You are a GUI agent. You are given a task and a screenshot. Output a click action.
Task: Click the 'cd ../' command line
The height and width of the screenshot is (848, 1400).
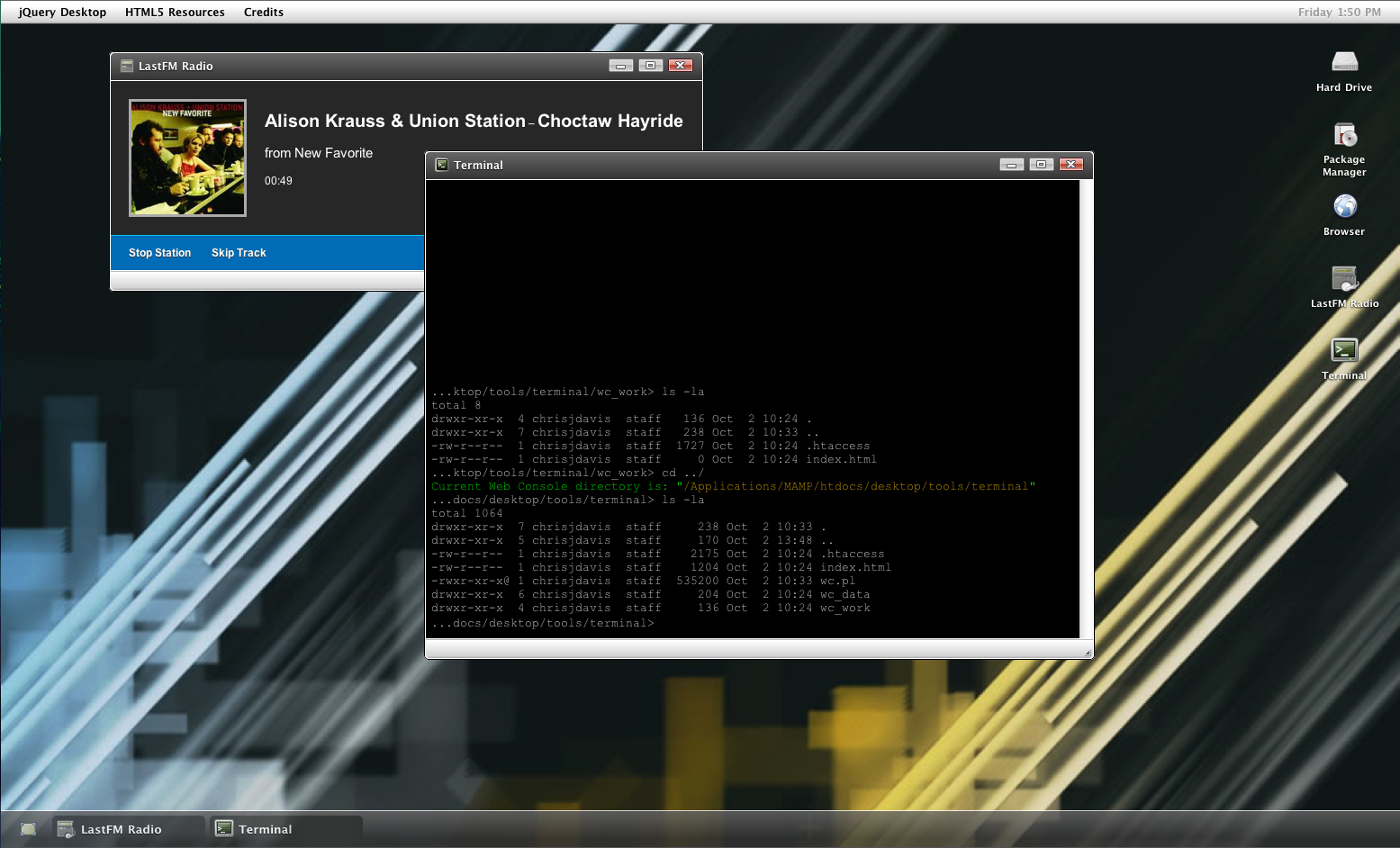[x=568, y=473]
